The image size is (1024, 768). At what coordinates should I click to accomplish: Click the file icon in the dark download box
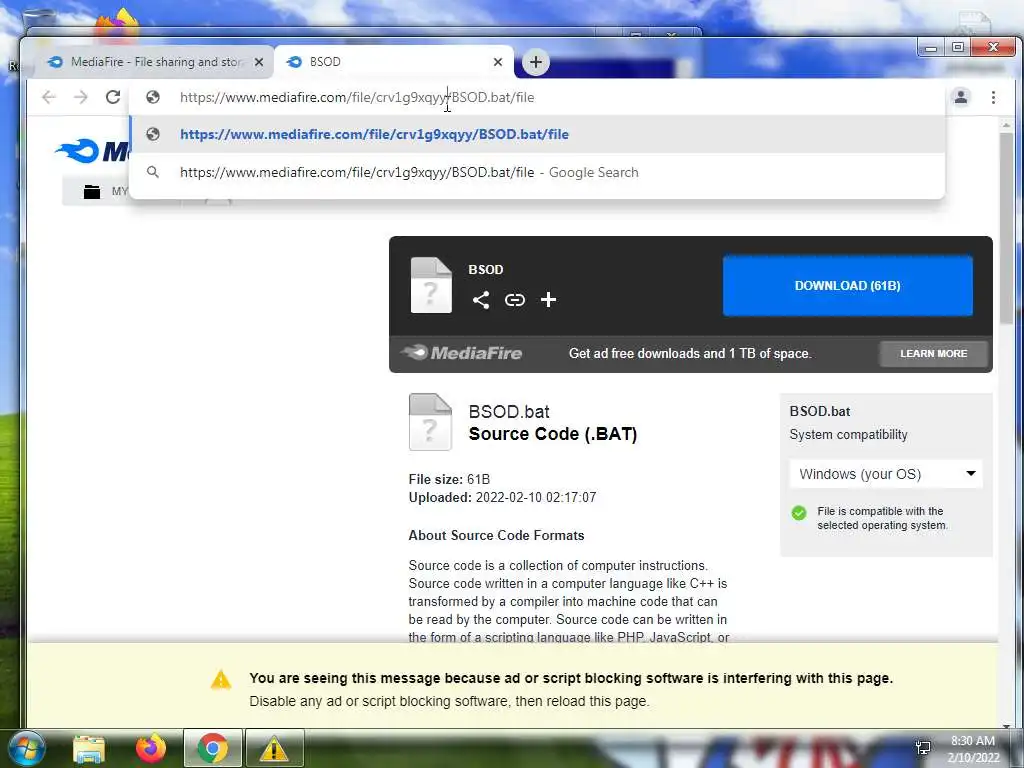click(x=431, y=285)
